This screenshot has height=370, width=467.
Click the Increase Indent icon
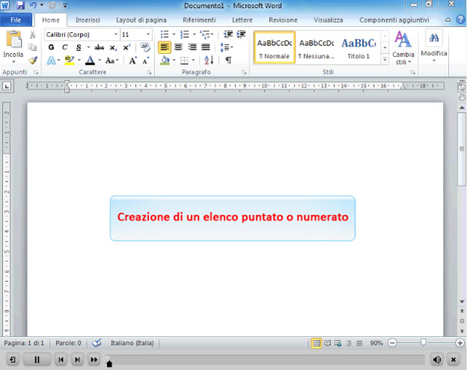(241, 34)
